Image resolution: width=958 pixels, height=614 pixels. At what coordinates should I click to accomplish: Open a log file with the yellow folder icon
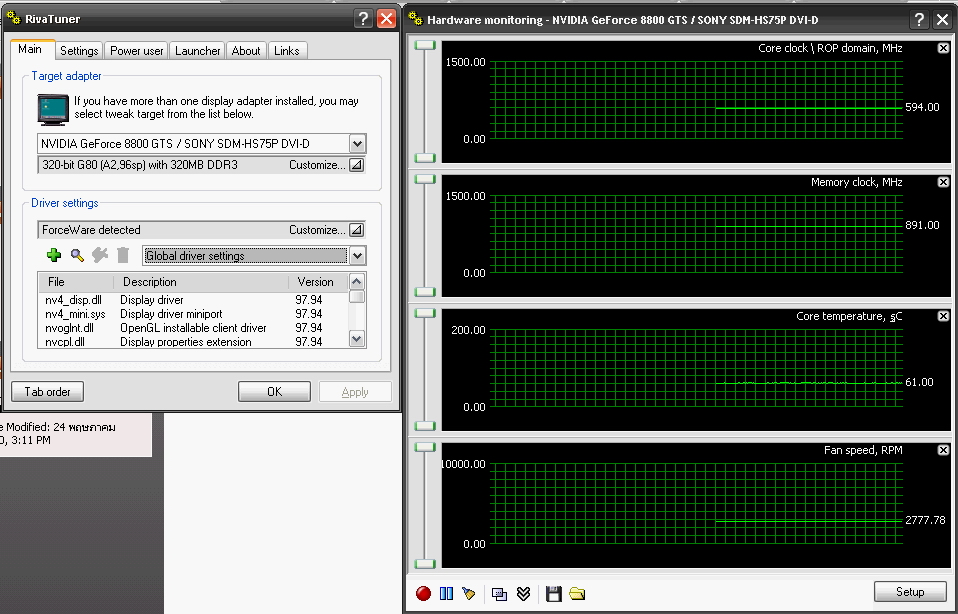coord(577,593)
